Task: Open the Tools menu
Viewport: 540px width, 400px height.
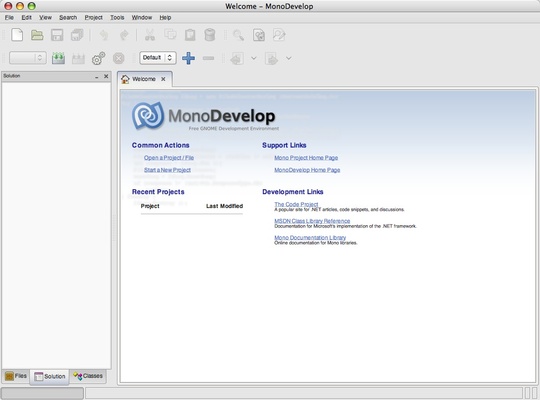Action: point(117,17)
